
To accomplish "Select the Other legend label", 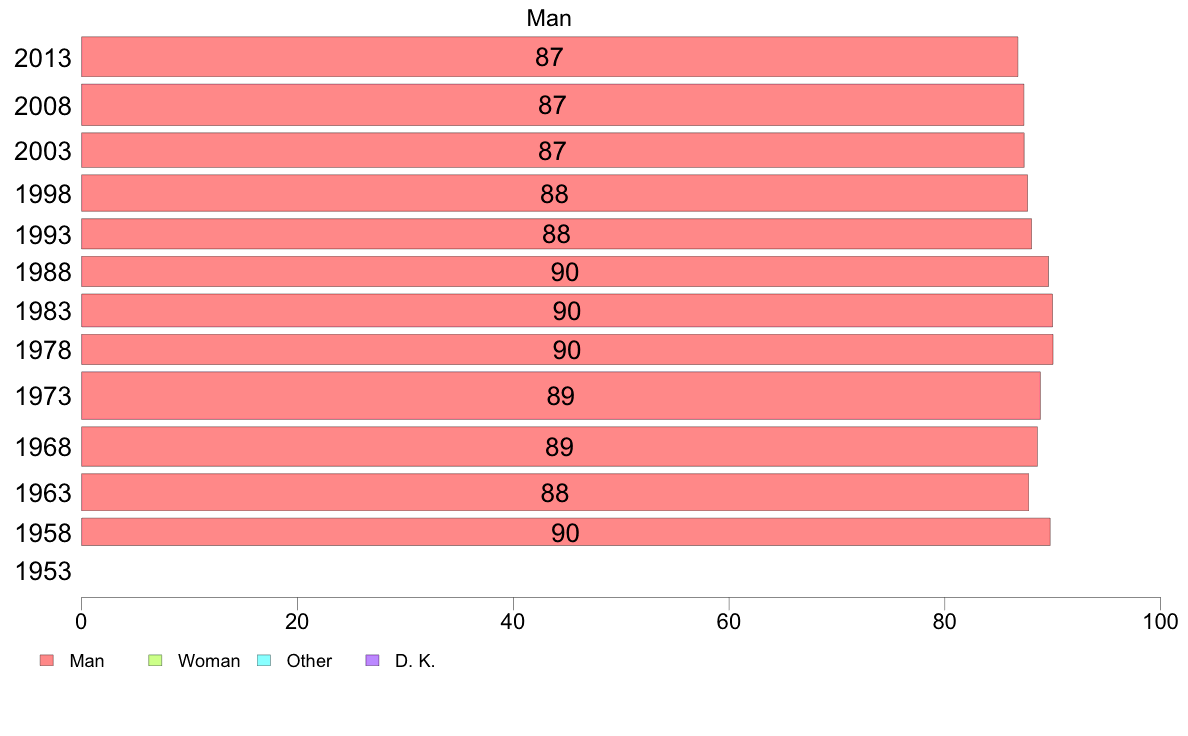I will coord(309,661).
